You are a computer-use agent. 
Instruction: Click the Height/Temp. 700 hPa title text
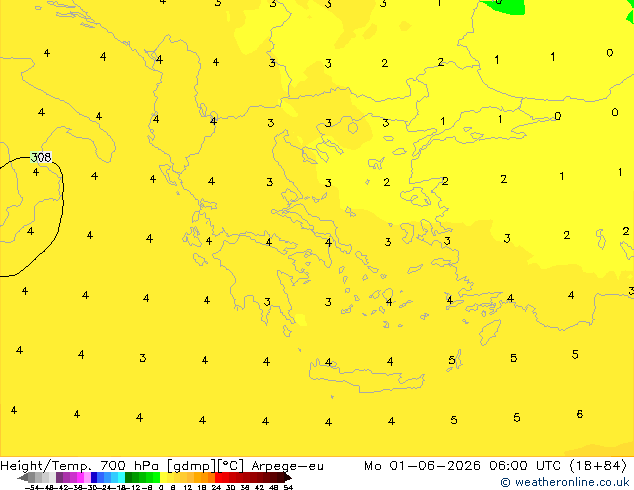[x=81, y=466]
